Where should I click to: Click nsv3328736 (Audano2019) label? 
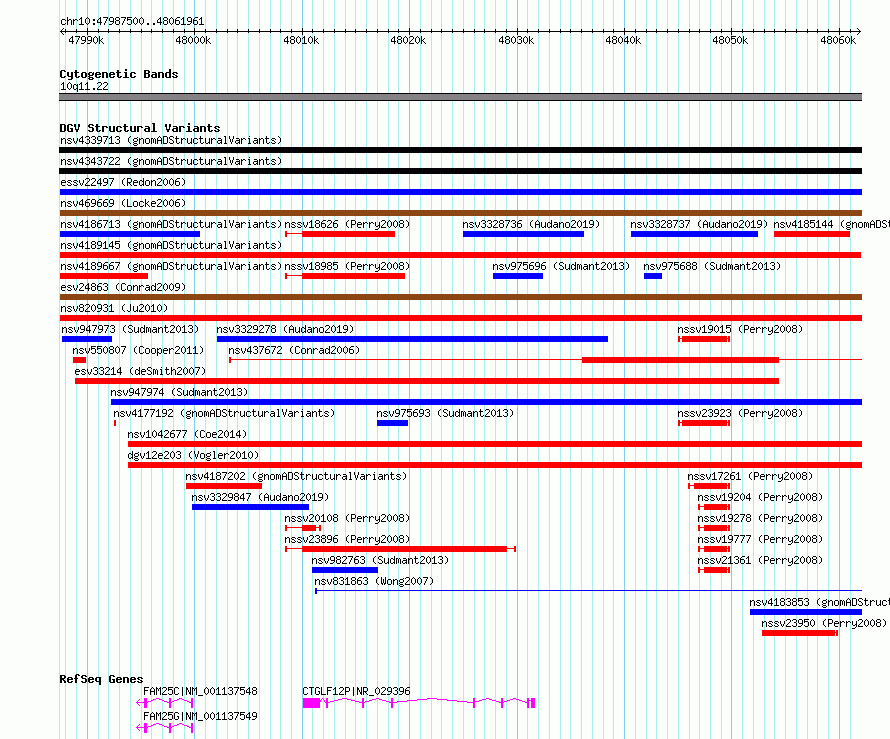tap(531, 224)
